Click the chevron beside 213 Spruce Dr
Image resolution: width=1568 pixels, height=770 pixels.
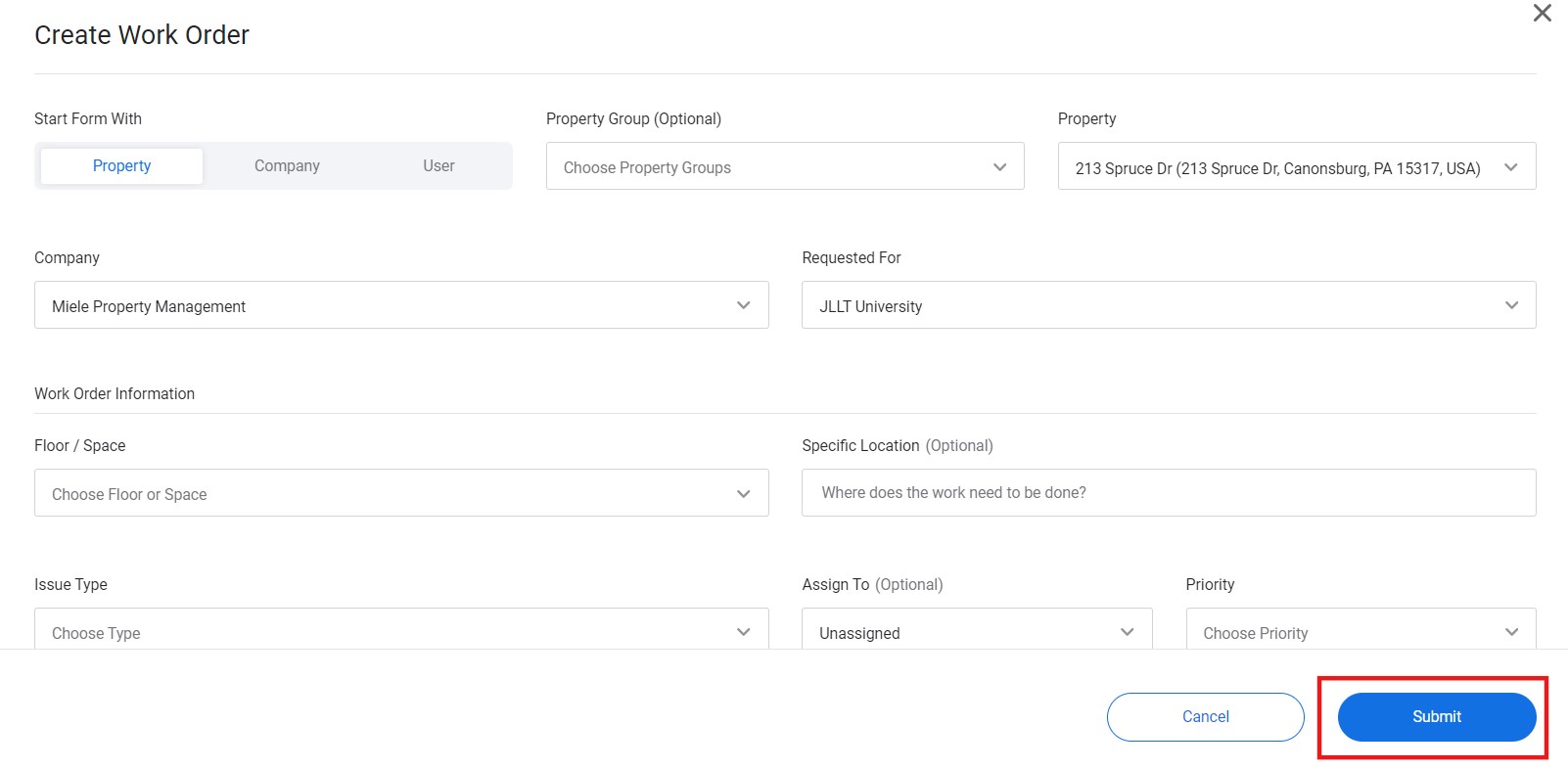(x=1511, y=167)
